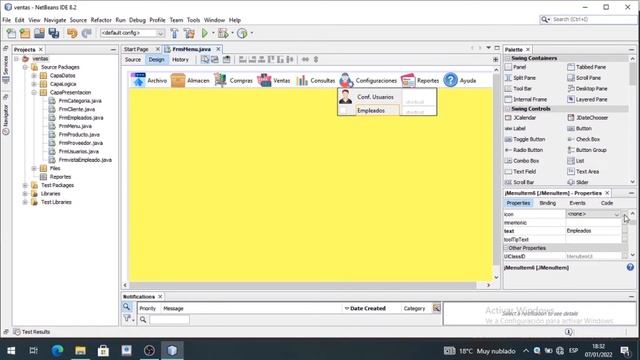The height and width of the screenshot is (360, 640).
Task: Collapse the CapaPresentacion package
Action: [x=34, y=92]
